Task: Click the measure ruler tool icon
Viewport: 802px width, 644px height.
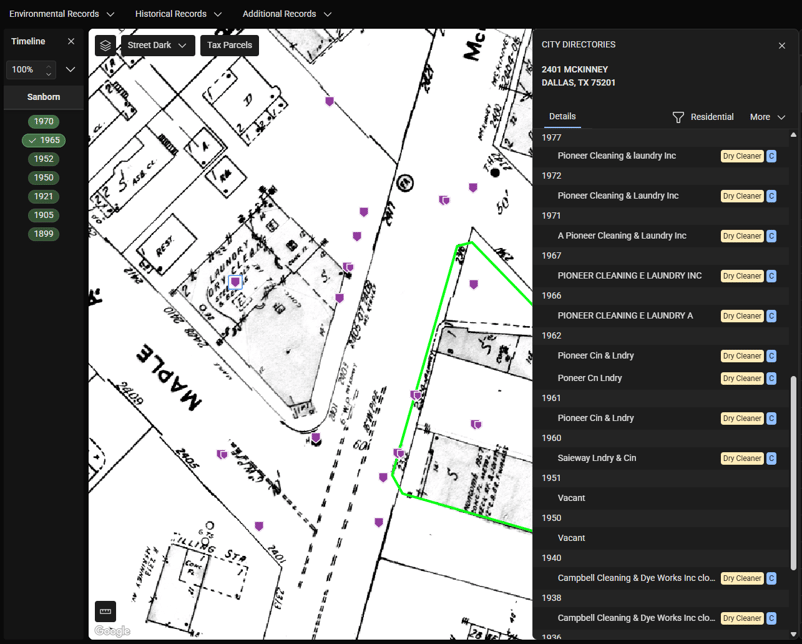Action: (105, 611)
